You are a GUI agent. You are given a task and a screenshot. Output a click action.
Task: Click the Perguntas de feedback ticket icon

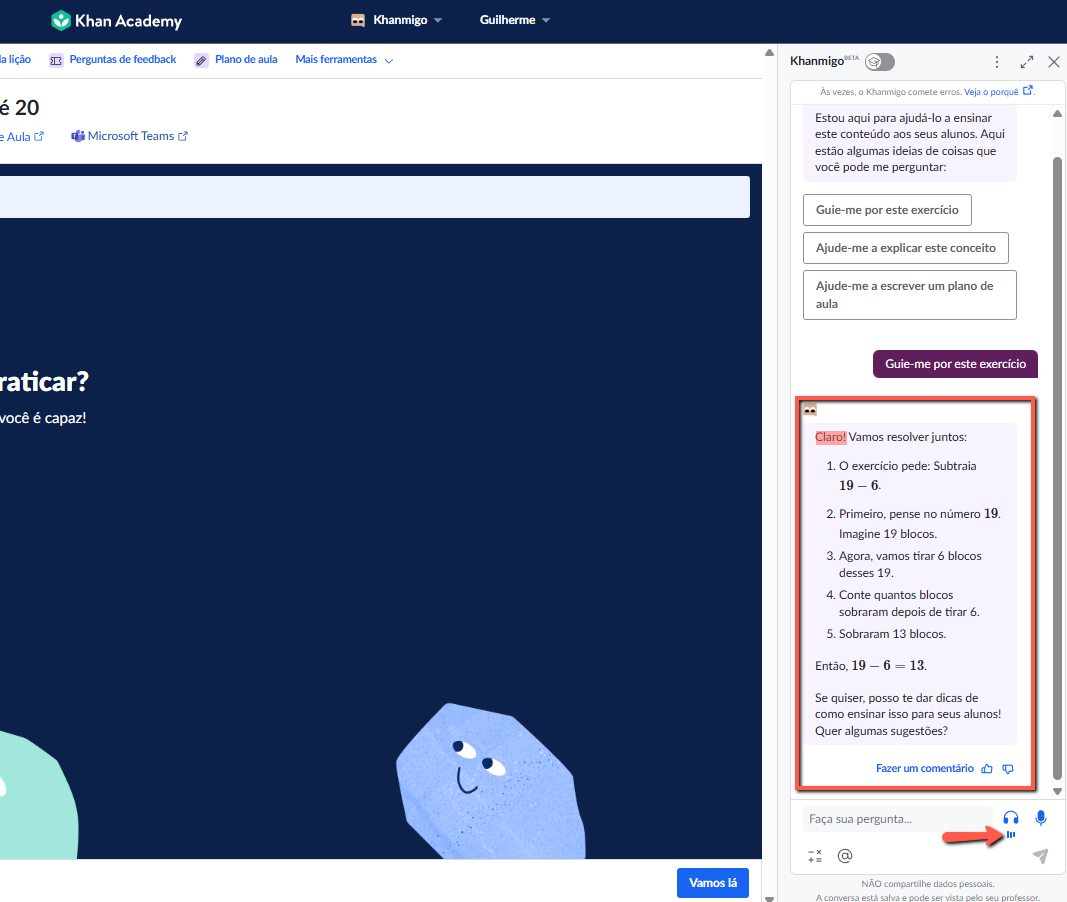point(56,61)
